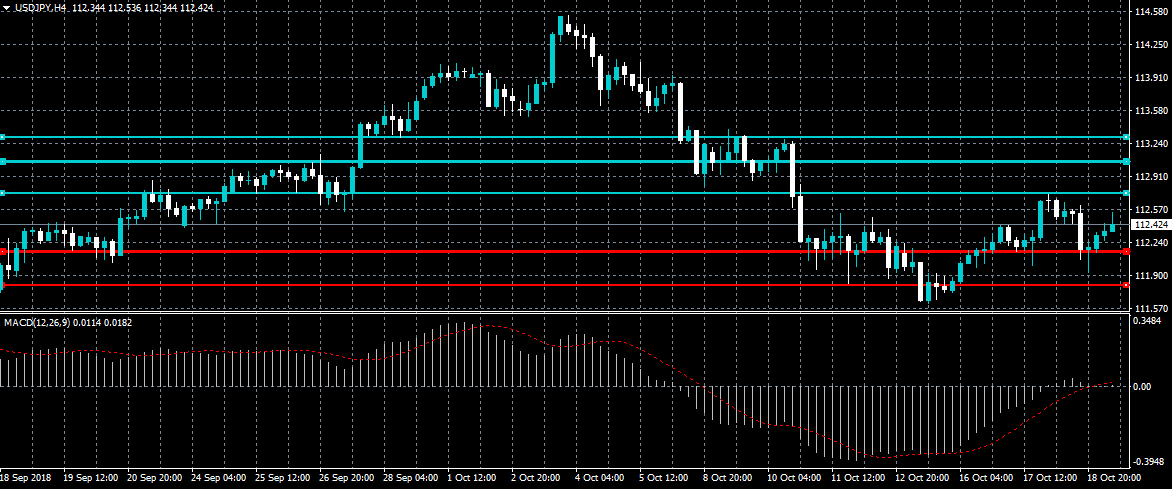
Task: Click the USDJPY,H4 chart title text
Action: [39, 7]
